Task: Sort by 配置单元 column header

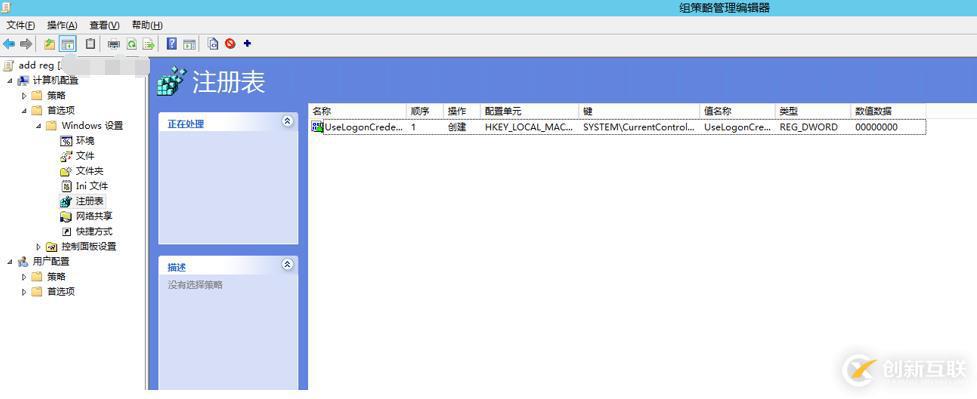Action: coord(530,111)
